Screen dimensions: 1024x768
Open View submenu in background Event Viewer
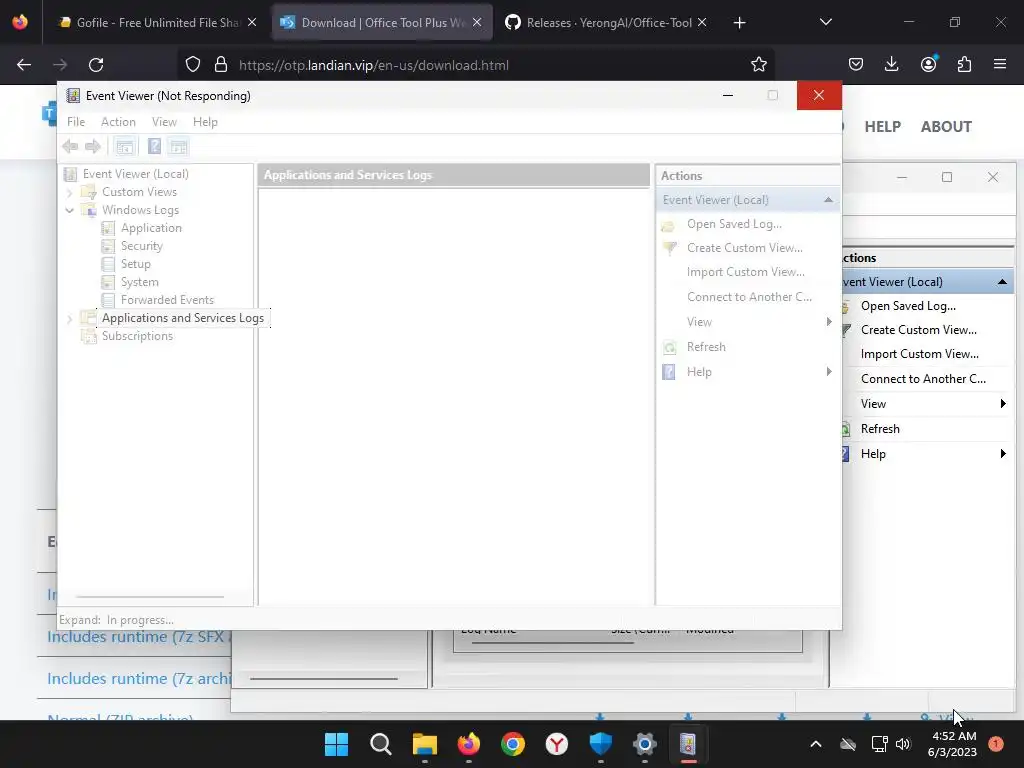pos(873,404)
